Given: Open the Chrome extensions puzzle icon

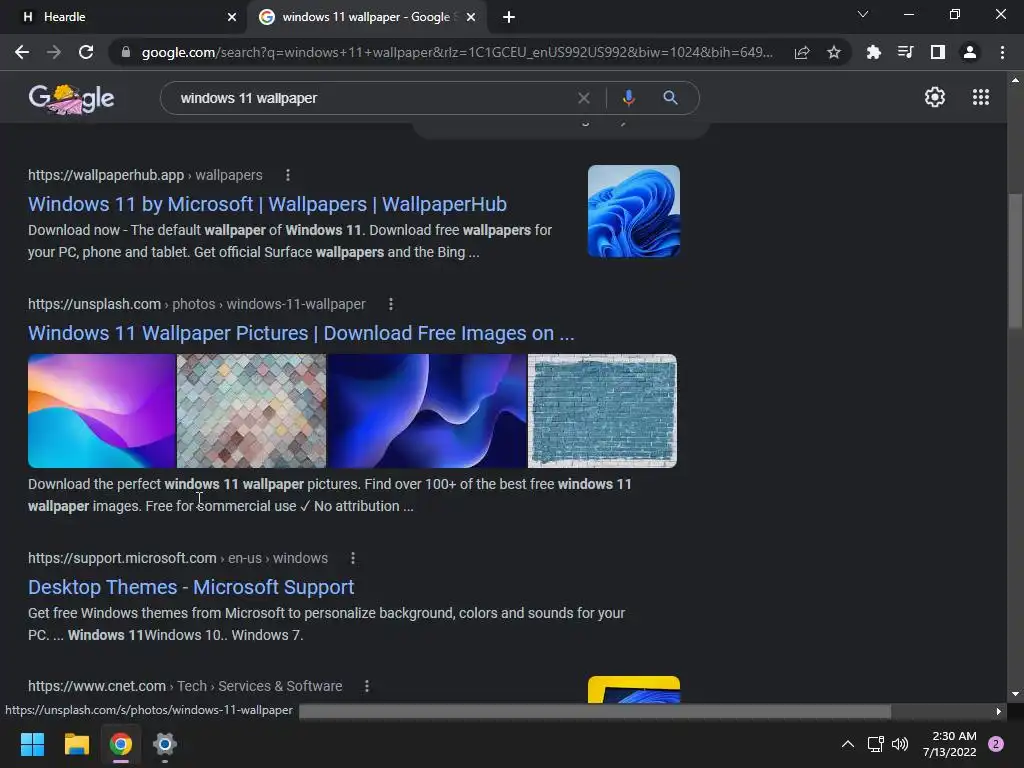Looking at the screenshot, I should click(x=873, y=52).
